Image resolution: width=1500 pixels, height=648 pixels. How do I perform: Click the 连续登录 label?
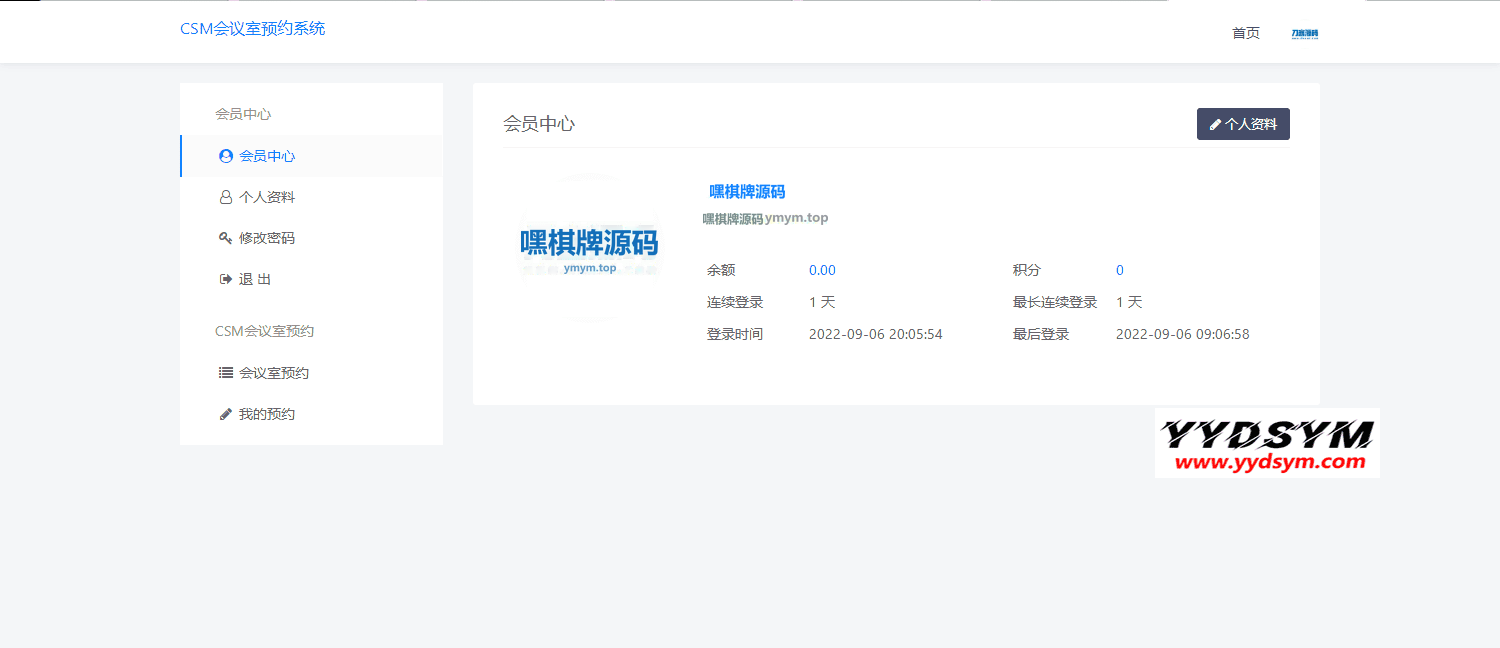tap(735, 302)
